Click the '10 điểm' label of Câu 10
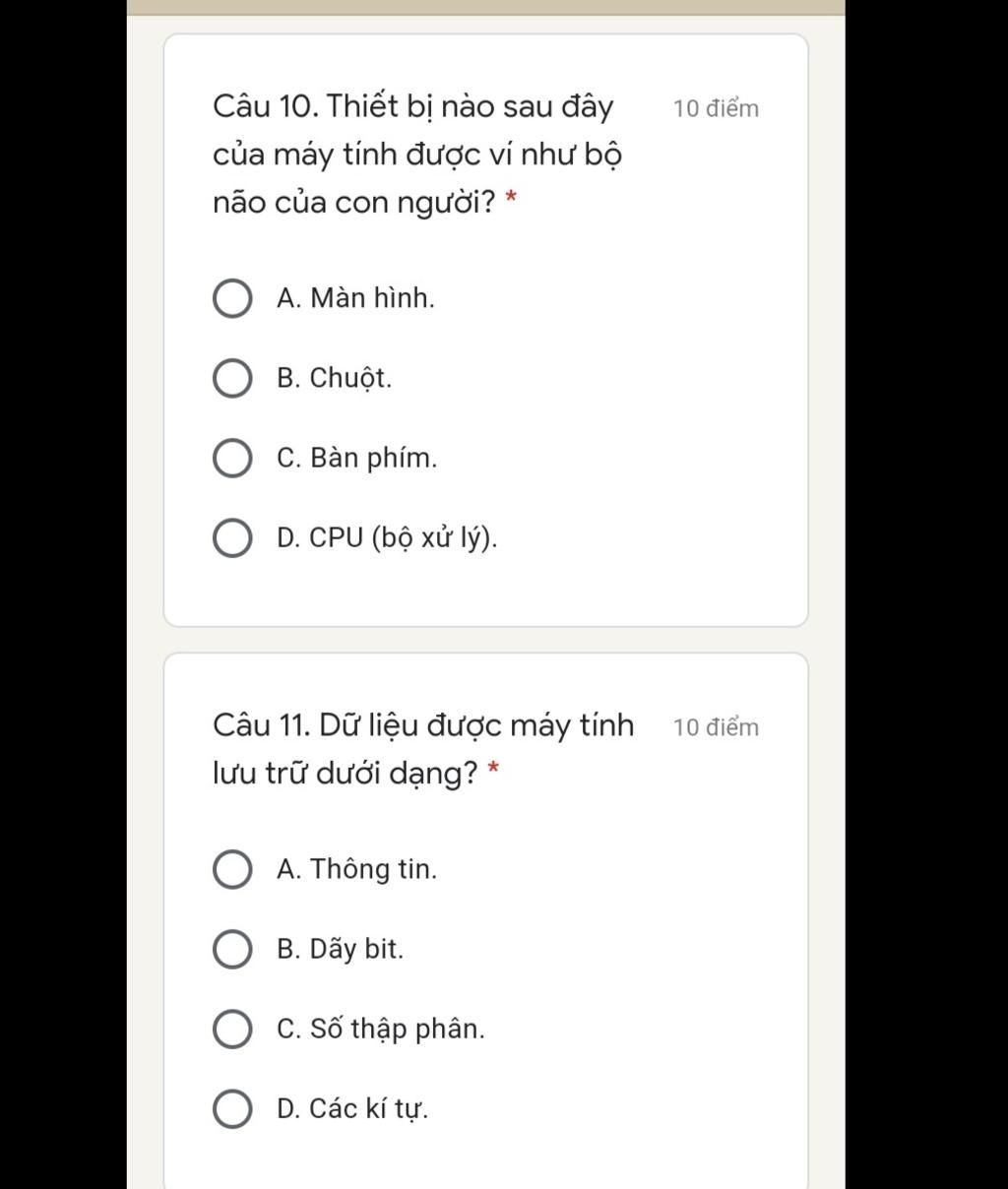This screenshot has height=1189, width=1008. pyautogui.click(x=716, y=108)
